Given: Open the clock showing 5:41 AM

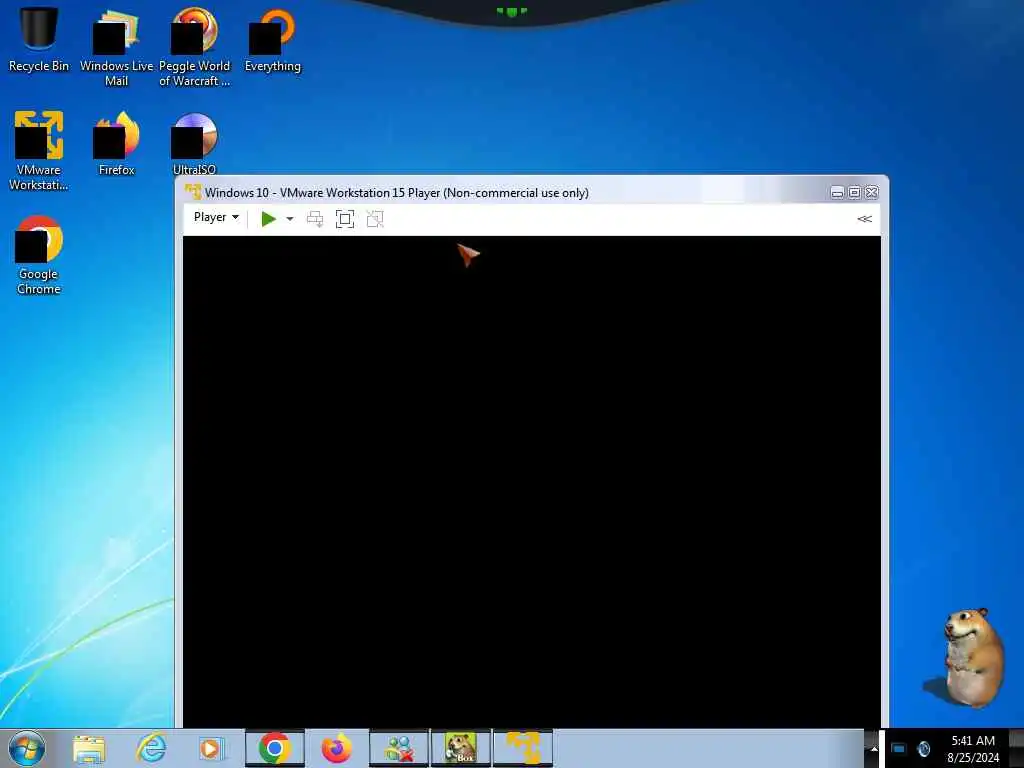Looking at the screenshot, I should tap(973, 749).
